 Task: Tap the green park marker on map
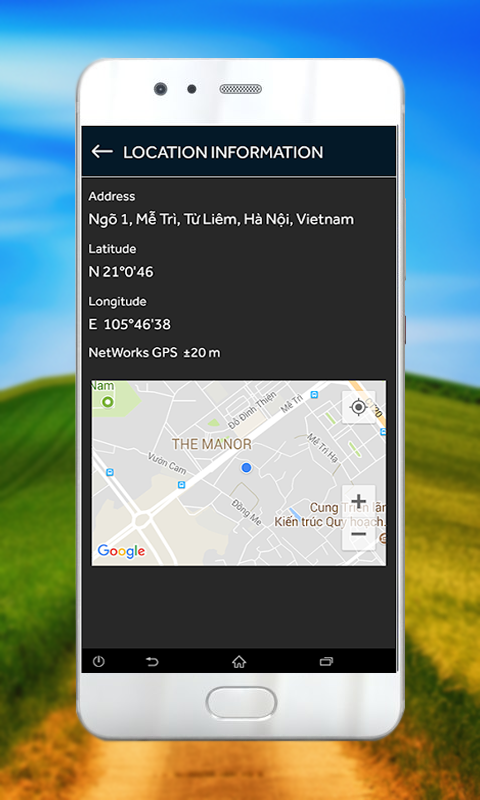click(x=107, y=402)
